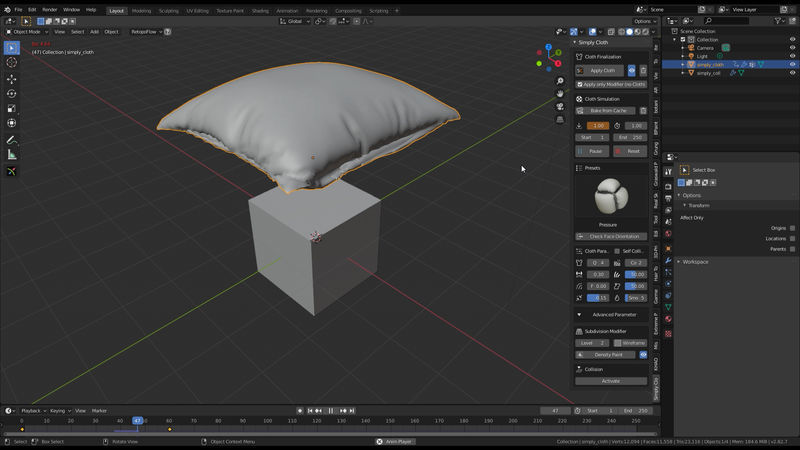Viewport: 800px width, 450px height.
Task: Click trash icon beside Bake from Cache
Action: [x=643, y=111]
